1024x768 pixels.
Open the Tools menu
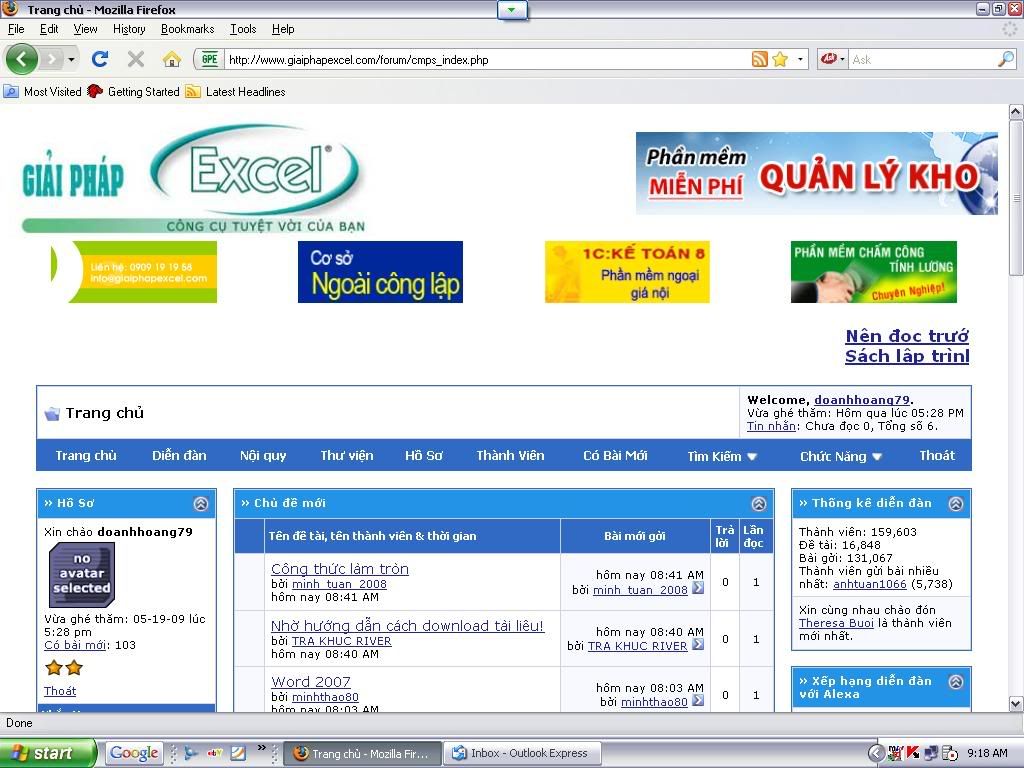tap(243, 29)
